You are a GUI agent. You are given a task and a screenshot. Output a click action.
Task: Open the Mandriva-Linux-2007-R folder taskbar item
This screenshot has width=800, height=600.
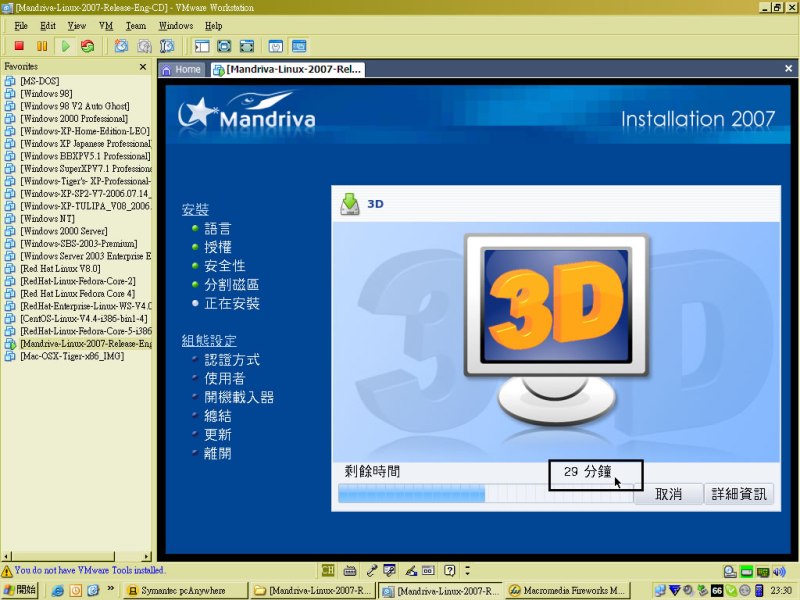point(313,591)
